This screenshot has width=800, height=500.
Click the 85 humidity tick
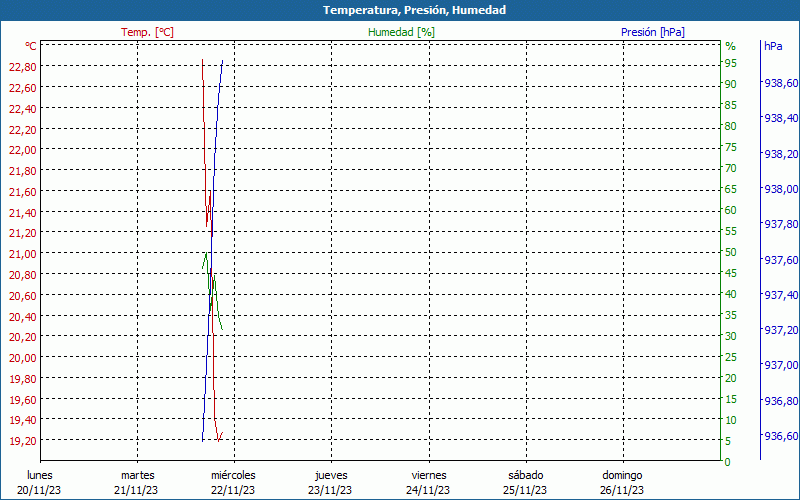click(731, 105)
